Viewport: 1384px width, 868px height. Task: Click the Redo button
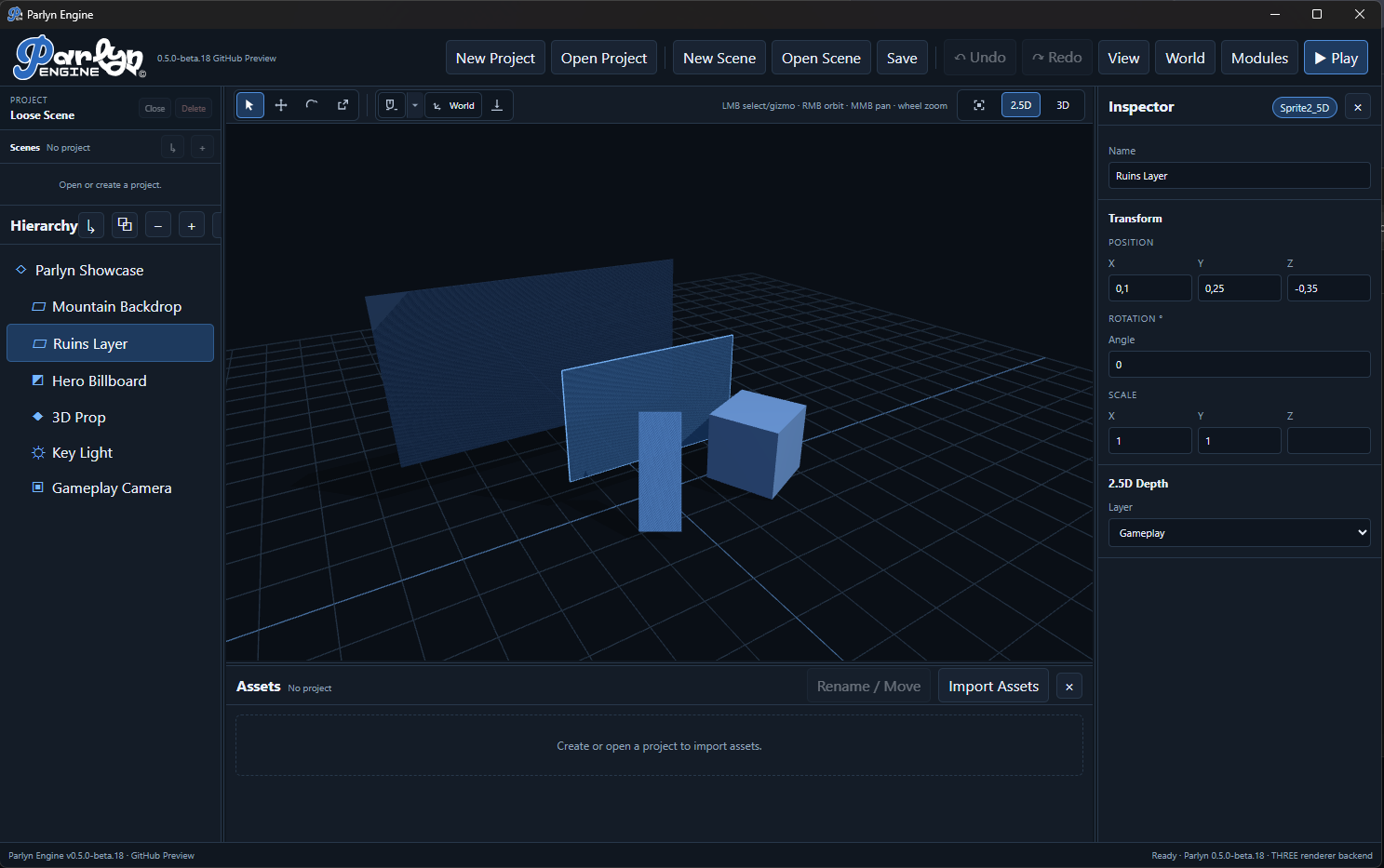tap(1057, 58)
